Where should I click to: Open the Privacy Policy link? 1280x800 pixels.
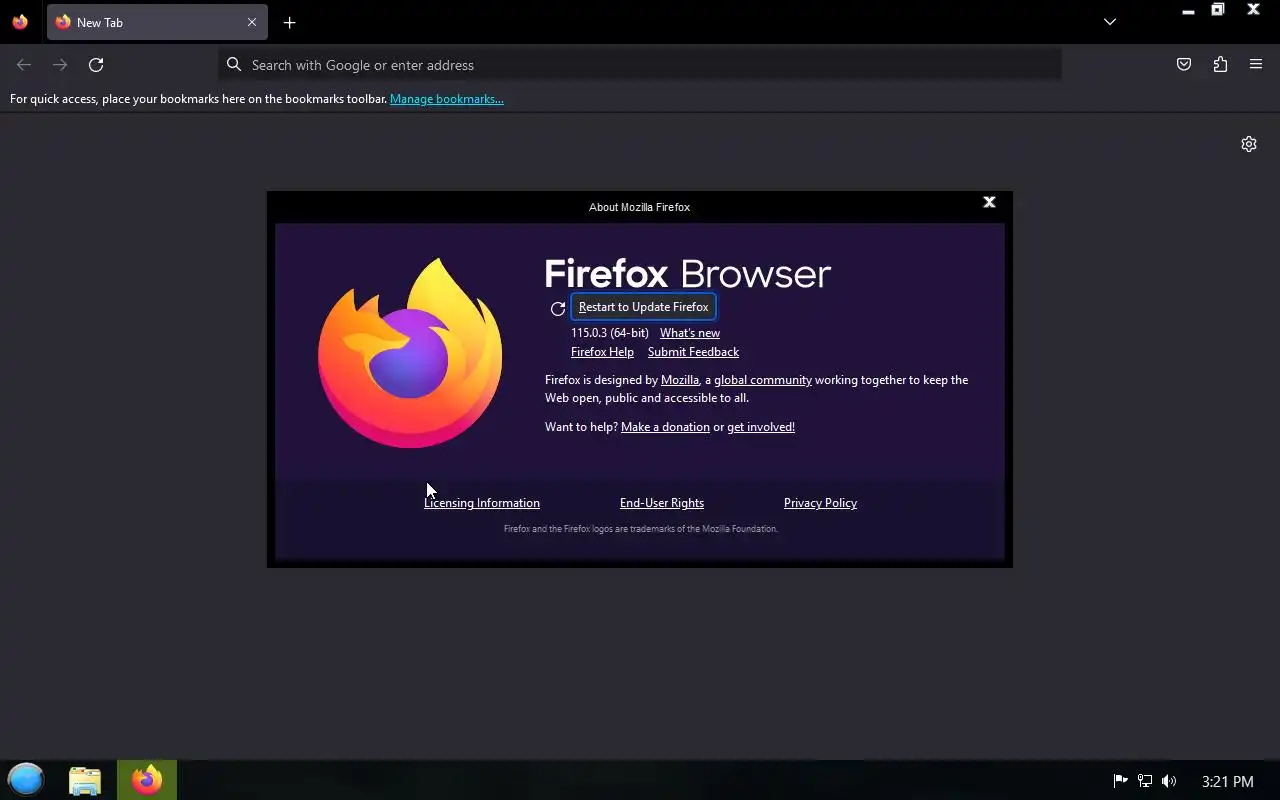[820, 503]
